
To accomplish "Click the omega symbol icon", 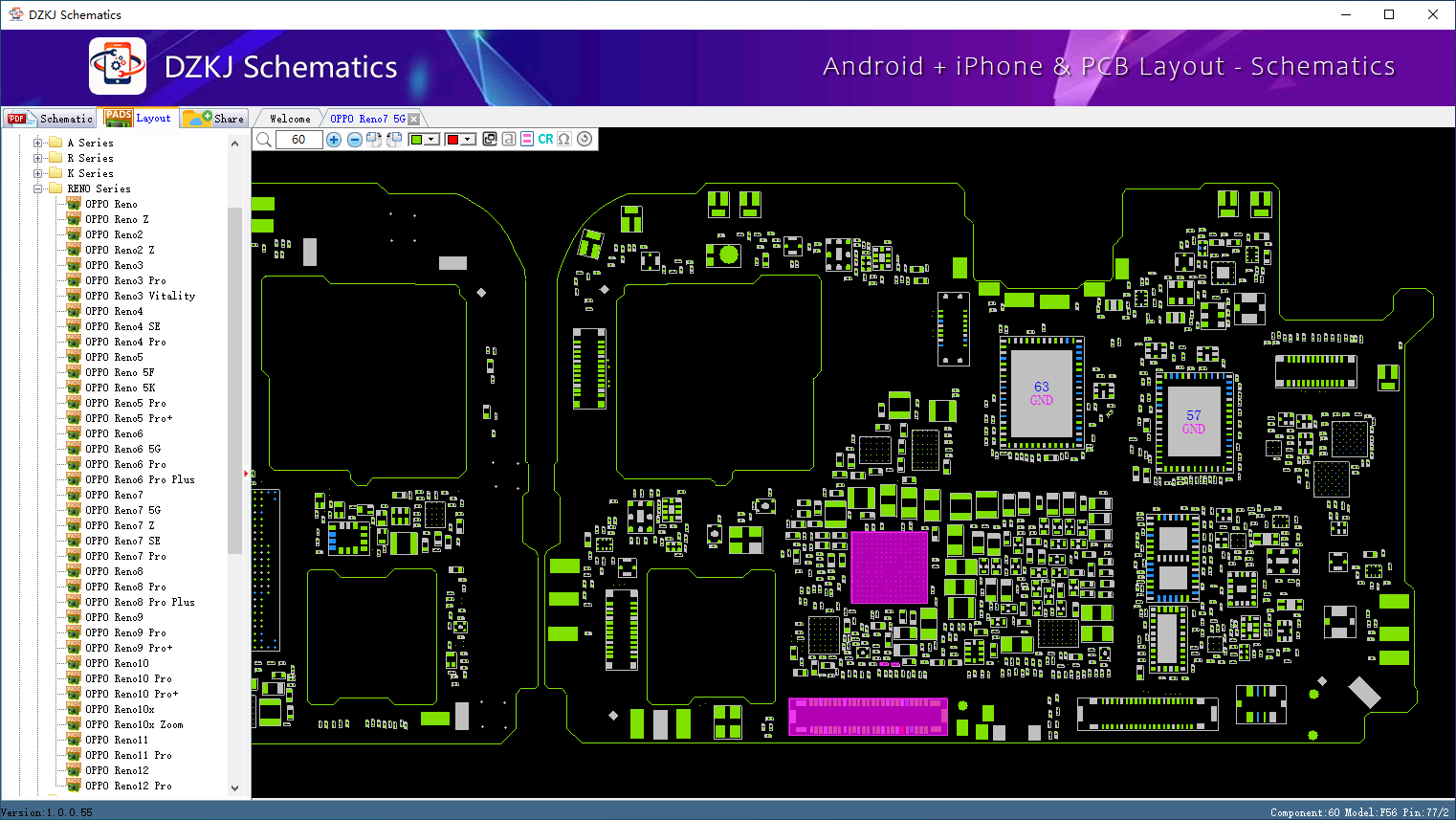I will coord(564,139).
